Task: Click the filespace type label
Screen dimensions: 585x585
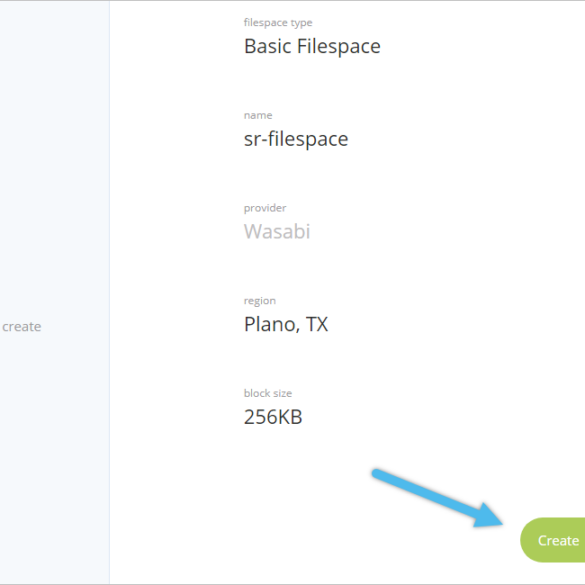Action: click(x=278, y=23)
